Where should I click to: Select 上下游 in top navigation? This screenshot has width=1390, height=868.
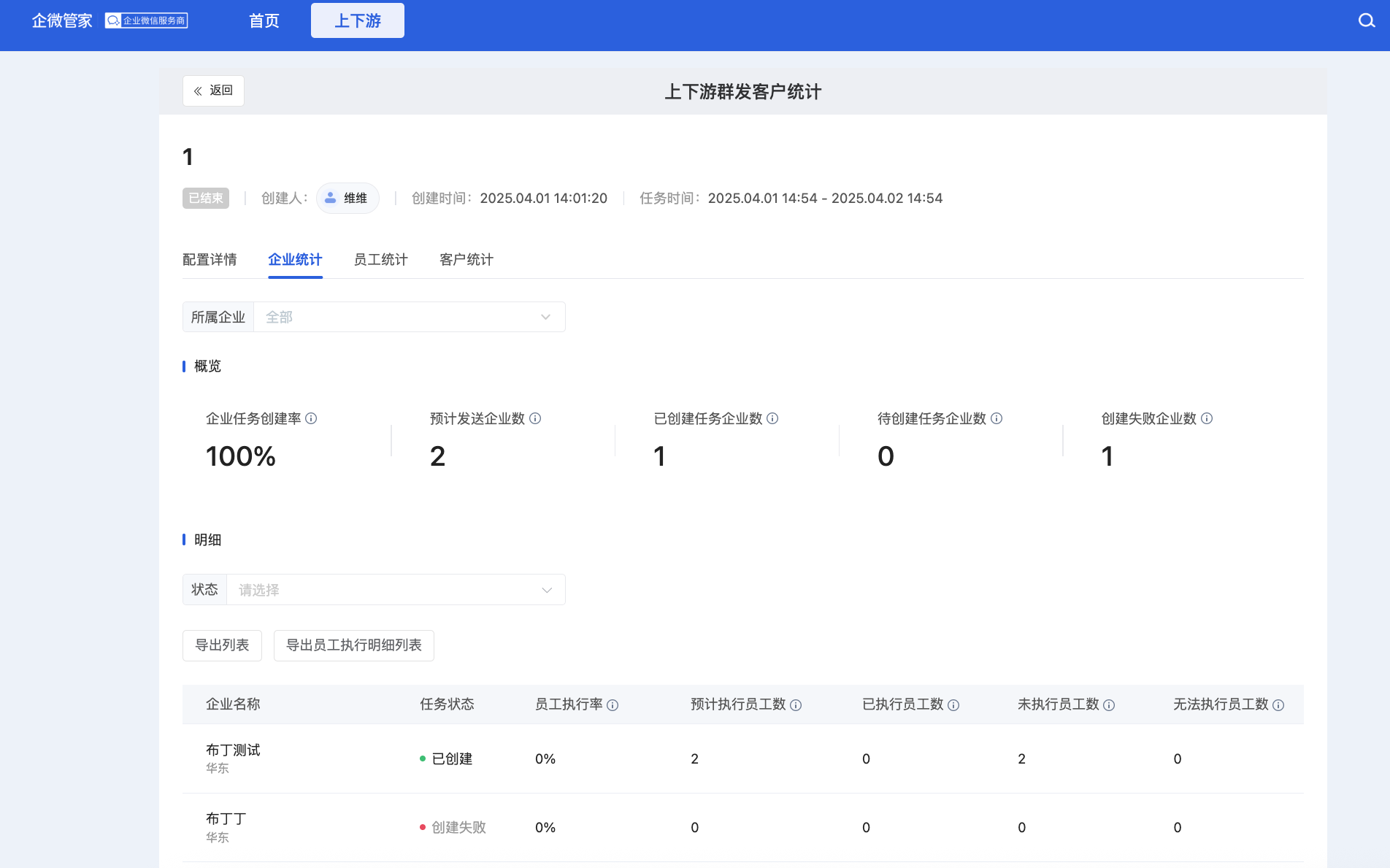pyautogui.click(x=358, y=20)
